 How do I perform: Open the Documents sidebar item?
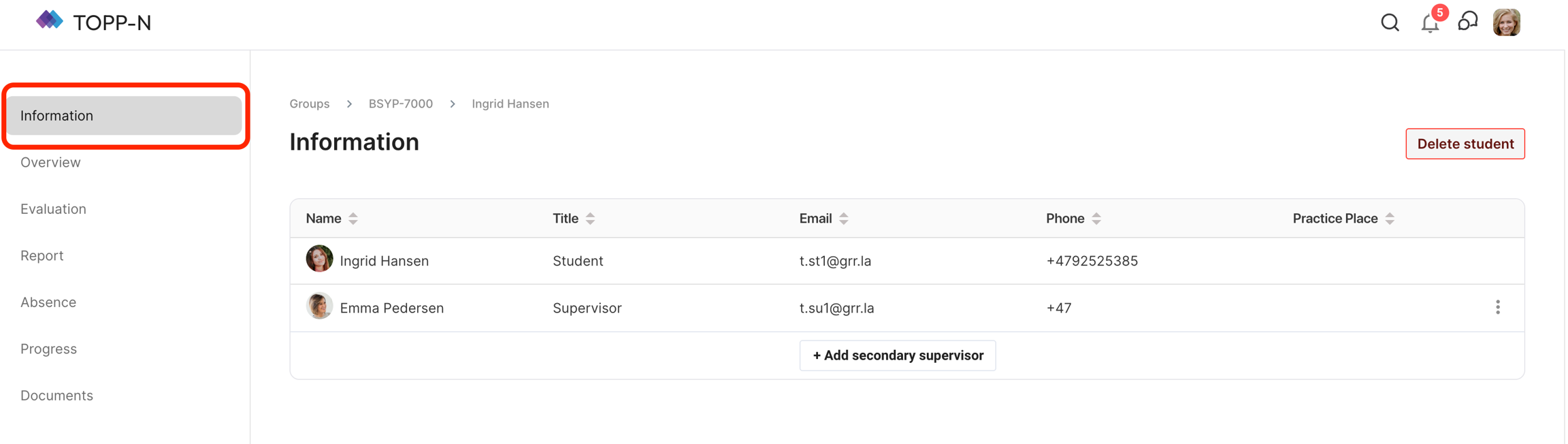[x=56, y=396]
